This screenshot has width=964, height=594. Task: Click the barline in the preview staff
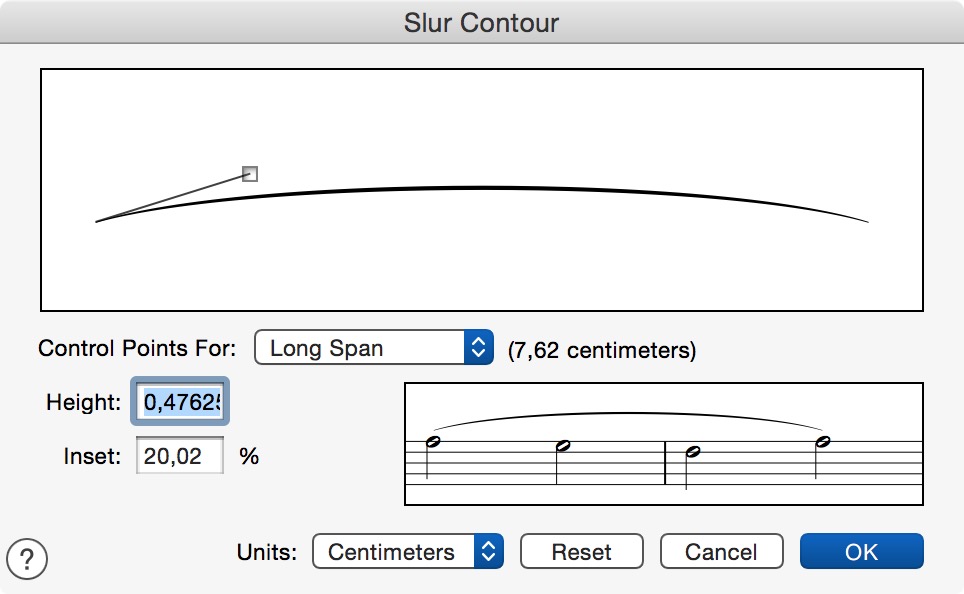point(665,463)
